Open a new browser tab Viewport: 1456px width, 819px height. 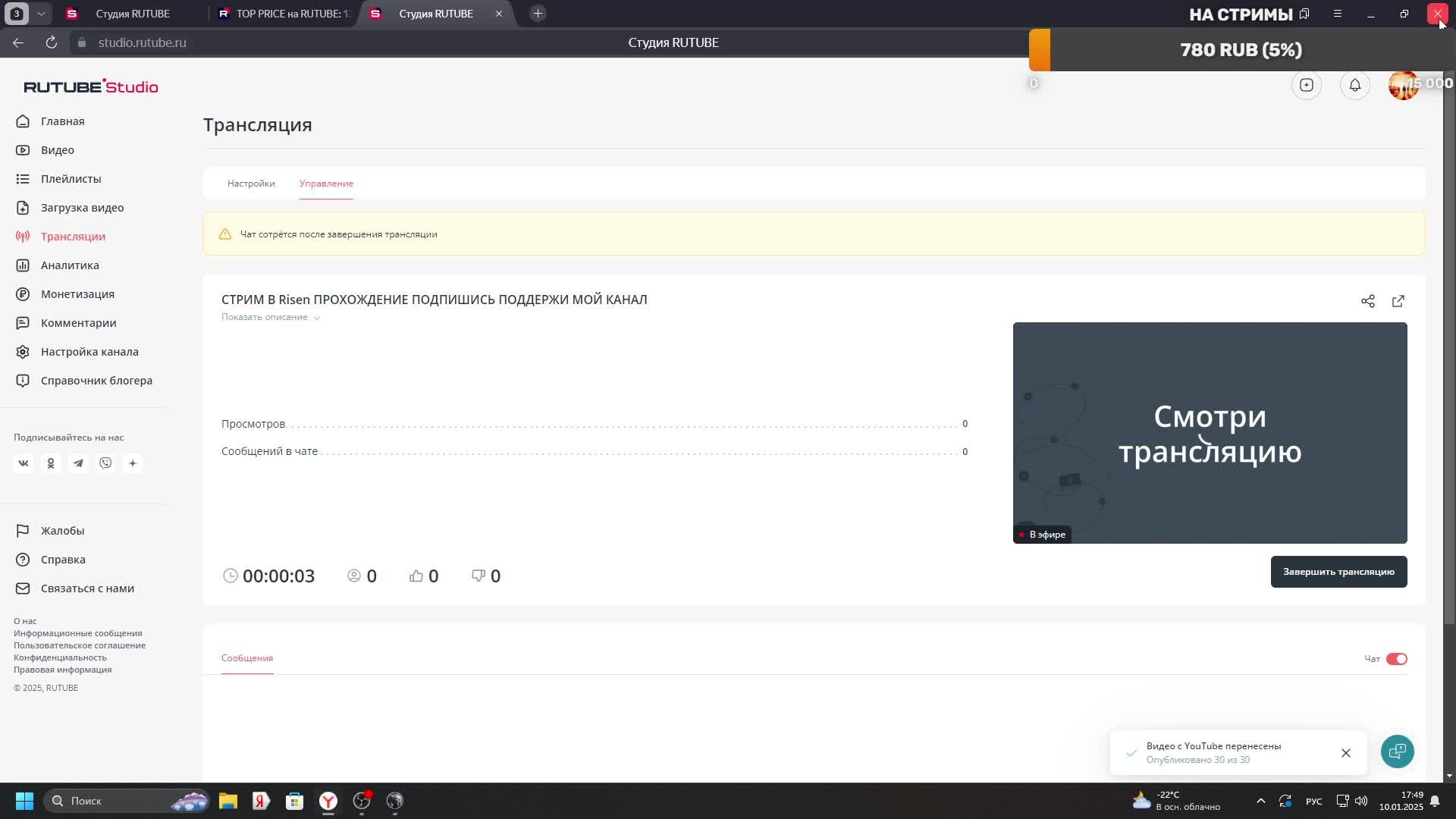(538, 14)
